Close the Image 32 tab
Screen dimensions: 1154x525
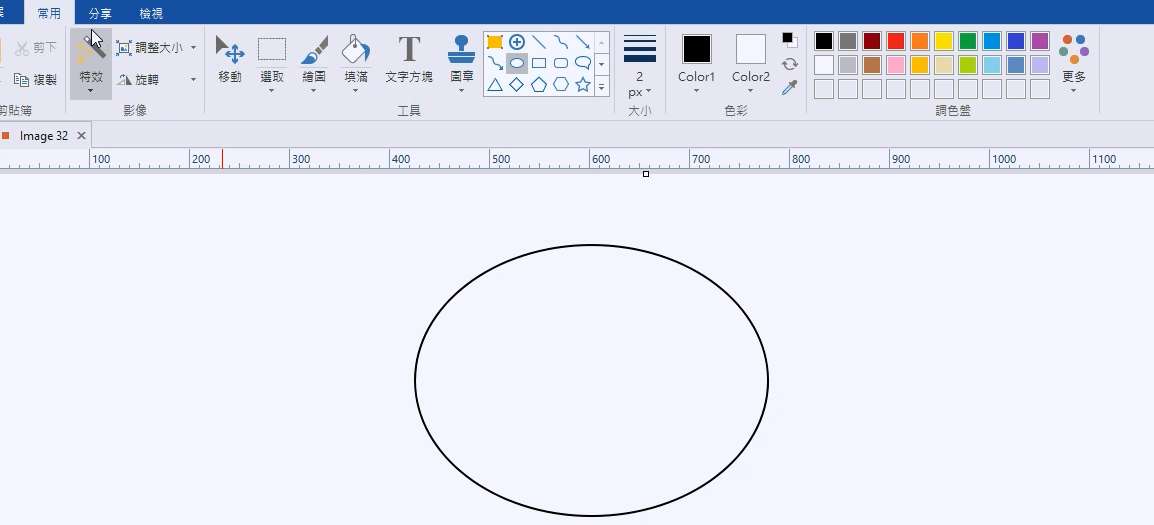point(82,135)
